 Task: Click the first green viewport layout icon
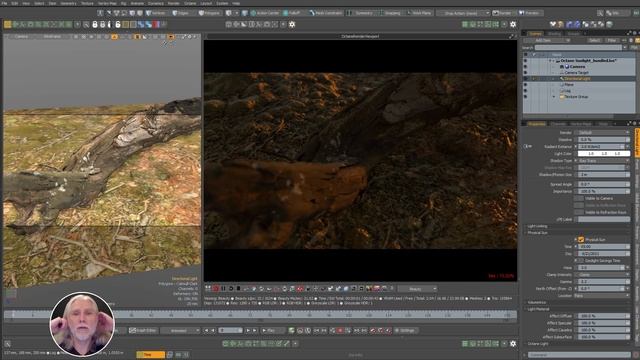pos(465,24)
